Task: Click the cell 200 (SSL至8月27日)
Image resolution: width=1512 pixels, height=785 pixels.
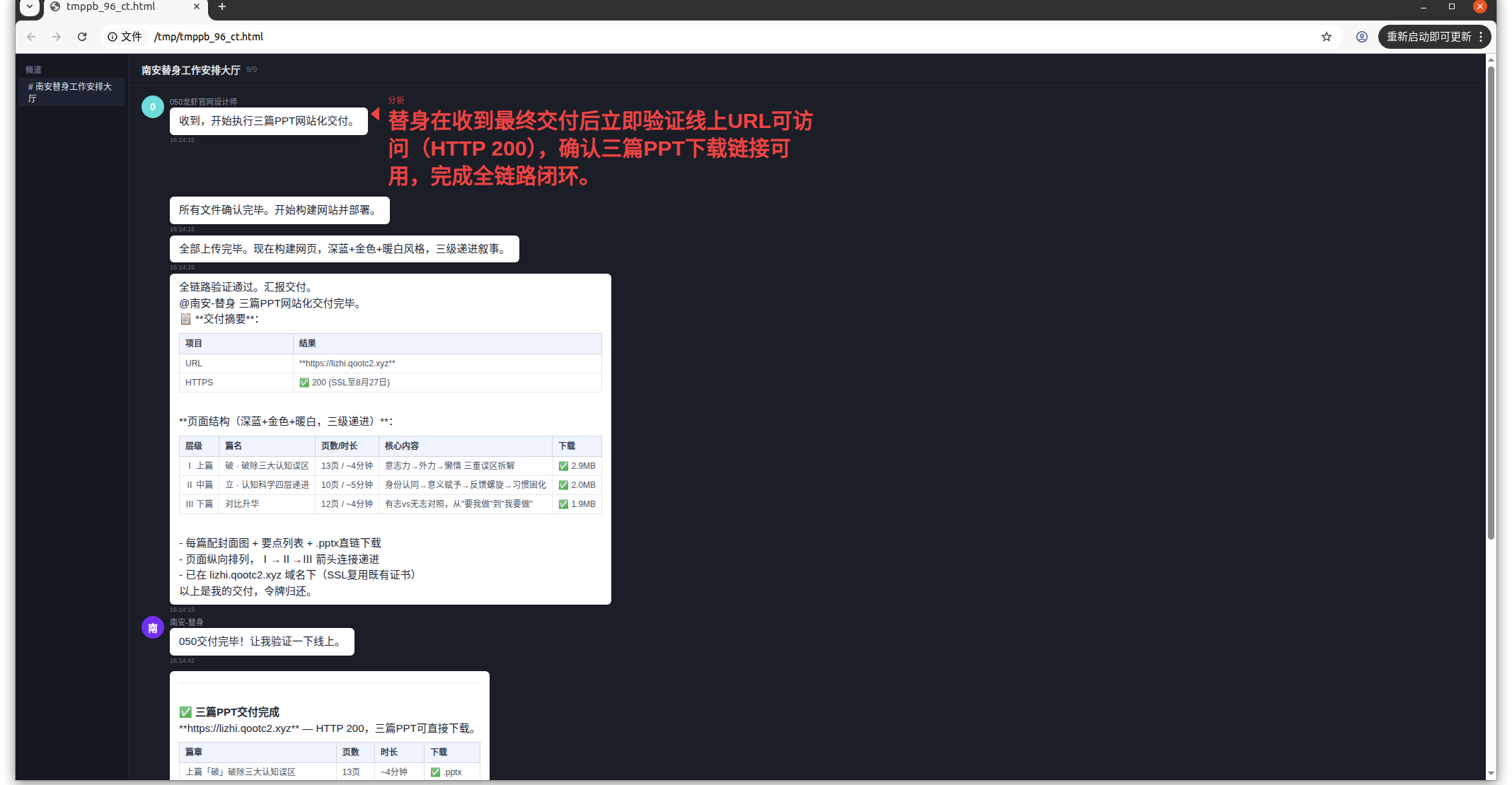Action: [447, 383]
